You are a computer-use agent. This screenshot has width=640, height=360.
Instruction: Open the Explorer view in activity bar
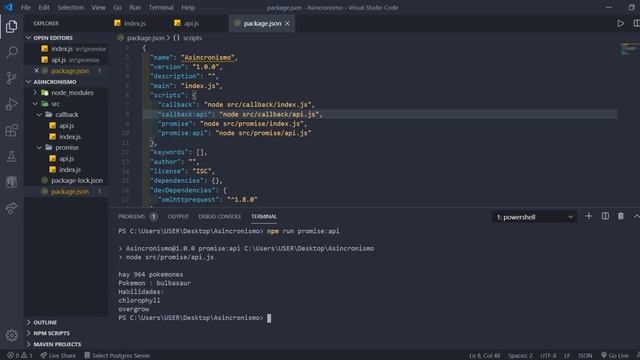[x=12, y=27]
